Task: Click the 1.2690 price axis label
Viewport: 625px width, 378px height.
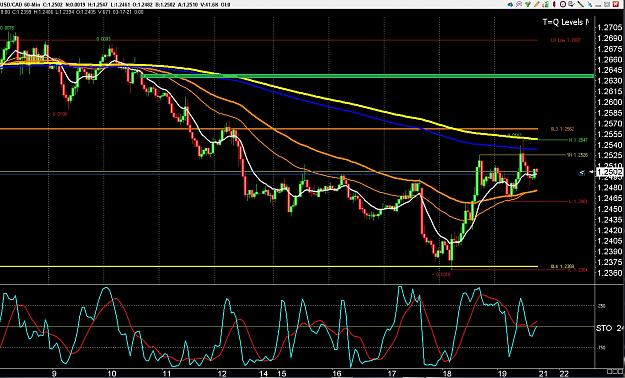Action: [x=609, y=38]
